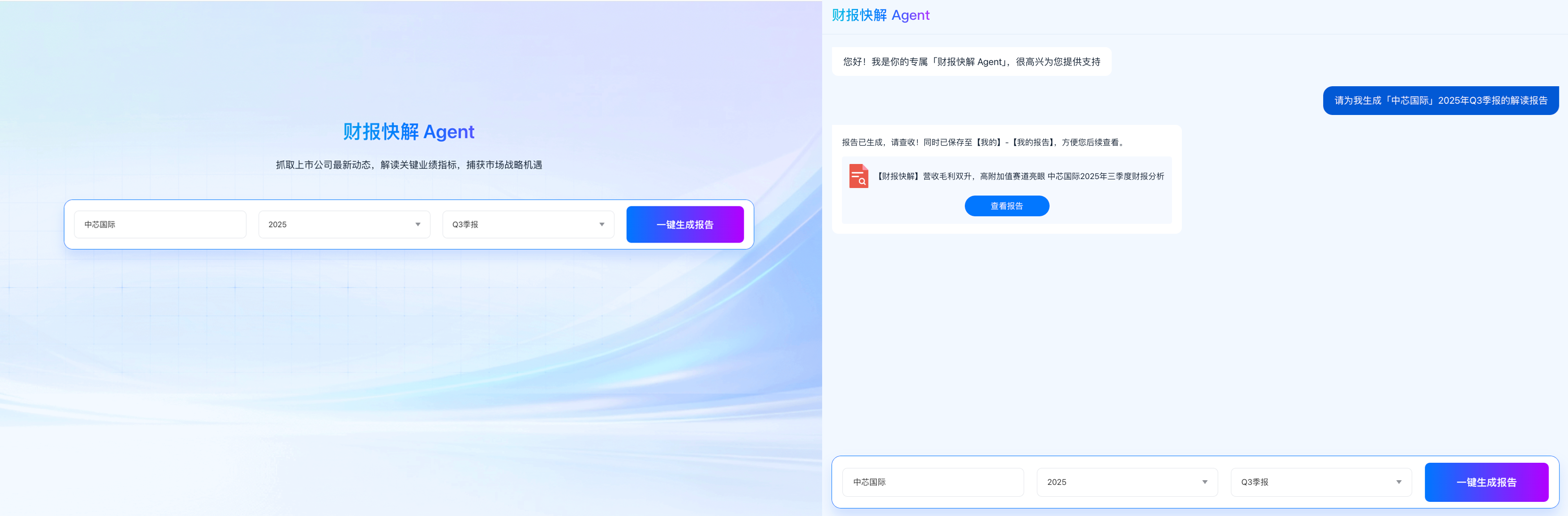This screenshot has width=1568, height=516.
Task: Click the 财报快解 Agent header logo
Action: tap(880, 15)
